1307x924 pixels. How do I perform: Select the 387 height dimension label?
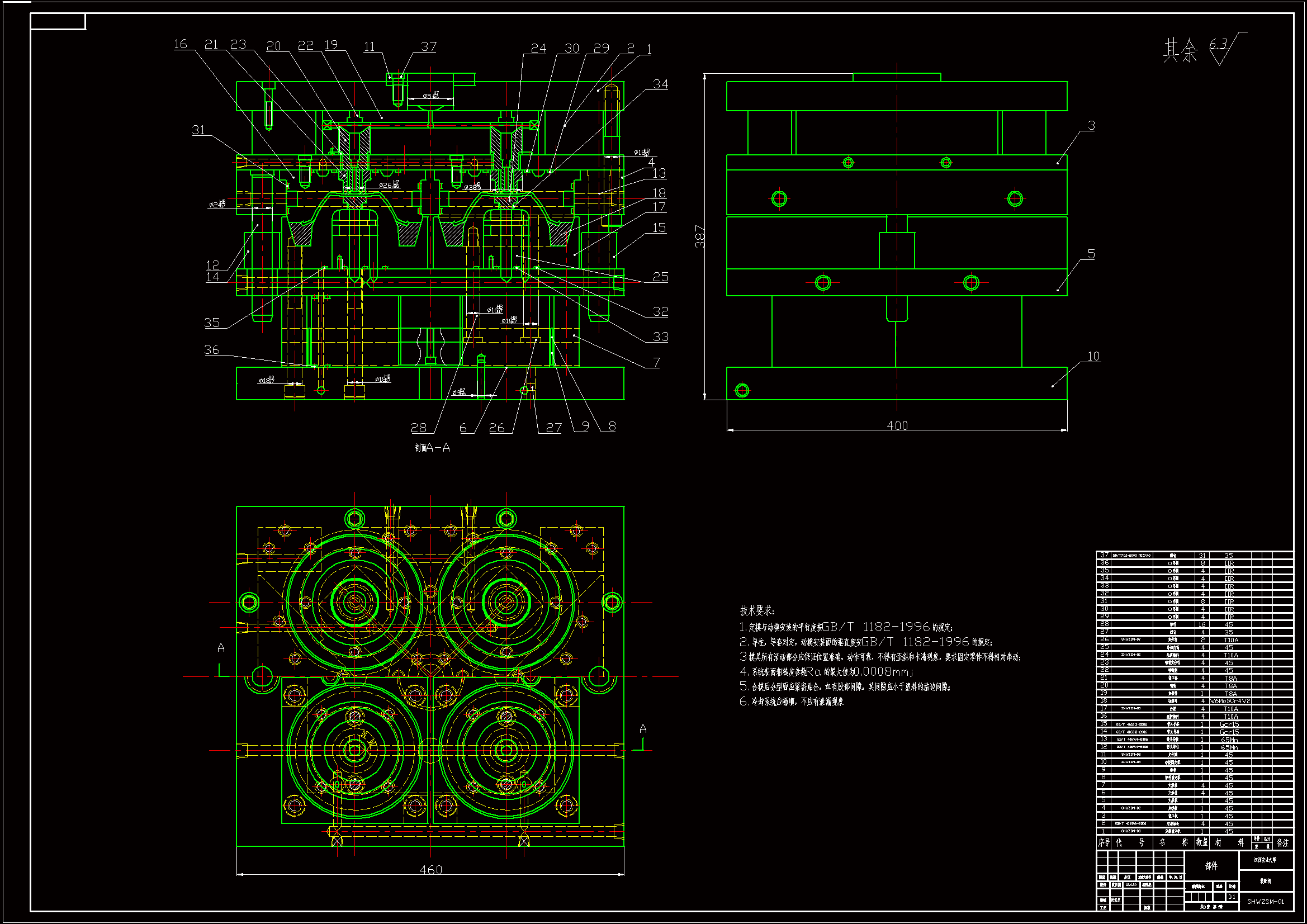tap(699, 237)
